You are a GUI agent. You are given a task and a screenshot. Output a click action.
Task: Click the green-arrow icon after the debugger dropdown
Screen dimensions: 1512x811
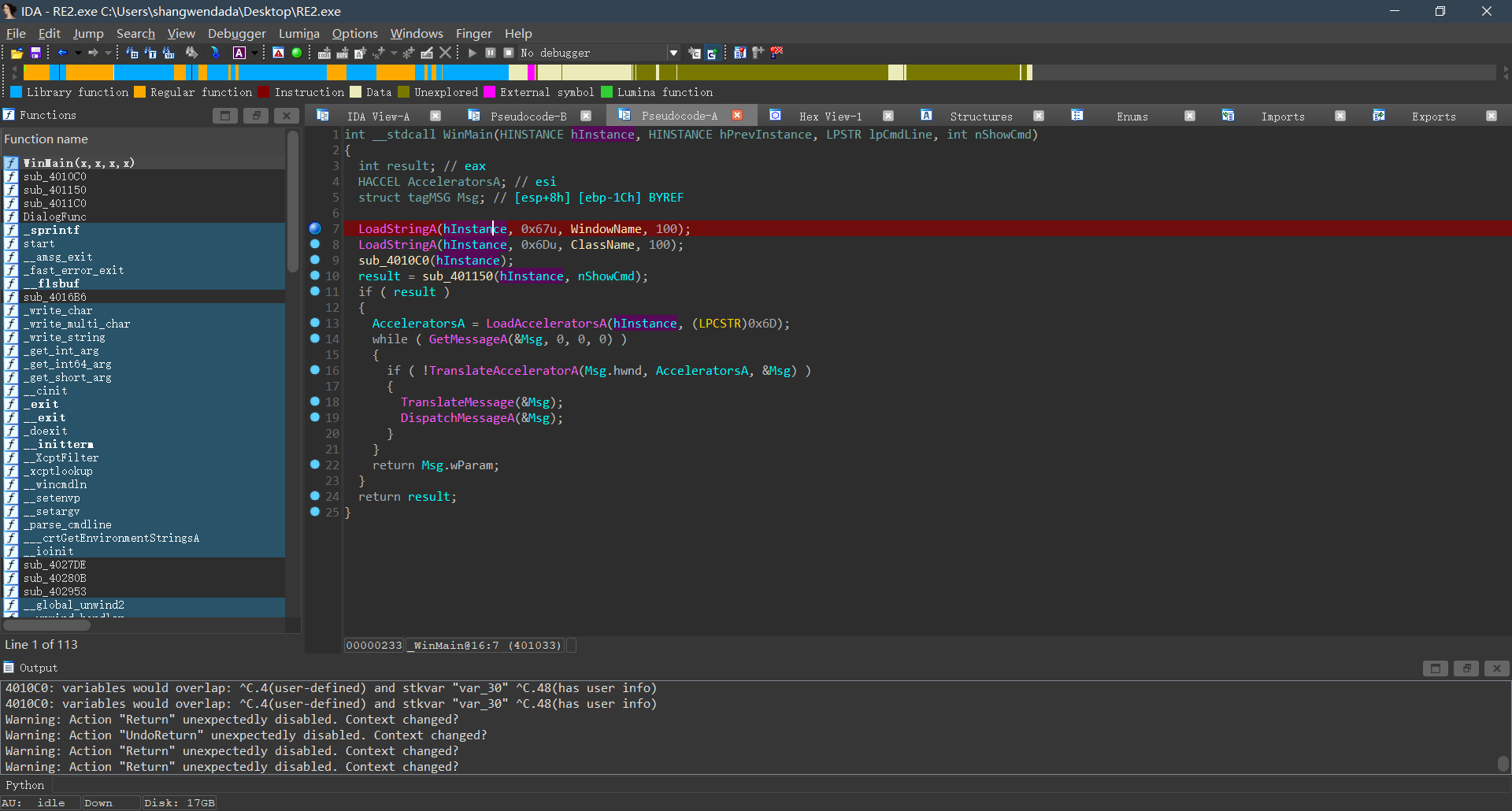(712, 53)
